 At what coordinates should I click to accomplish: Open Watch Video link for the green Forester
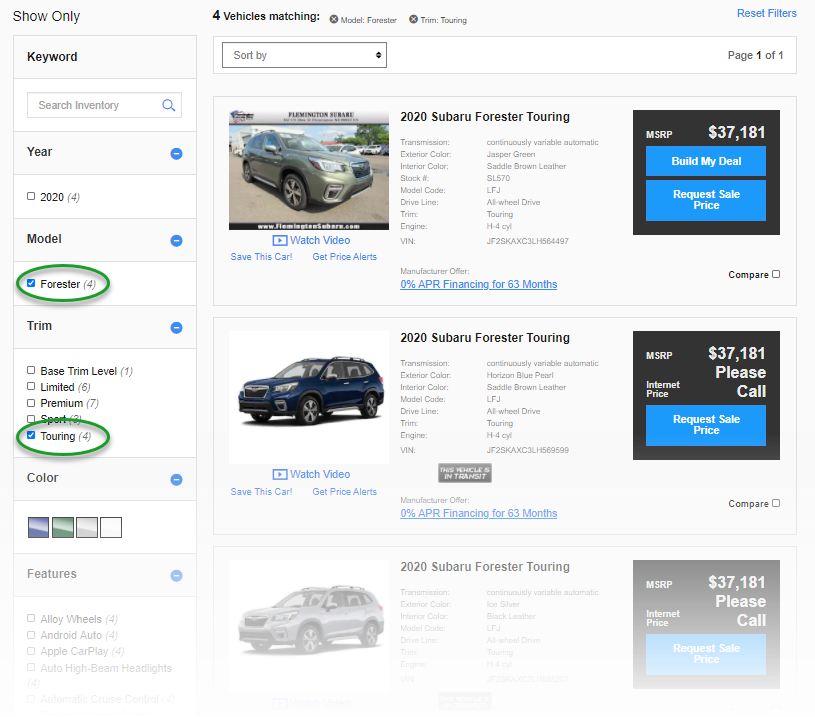320,240
